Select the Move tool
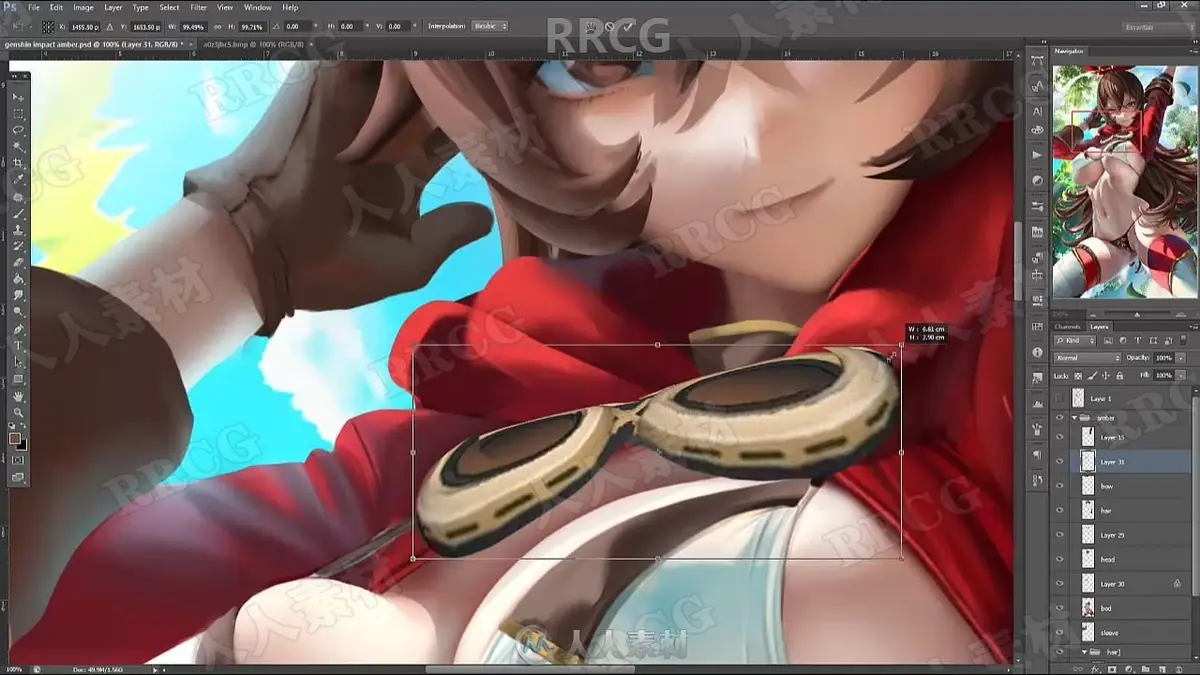 [18, 96]
